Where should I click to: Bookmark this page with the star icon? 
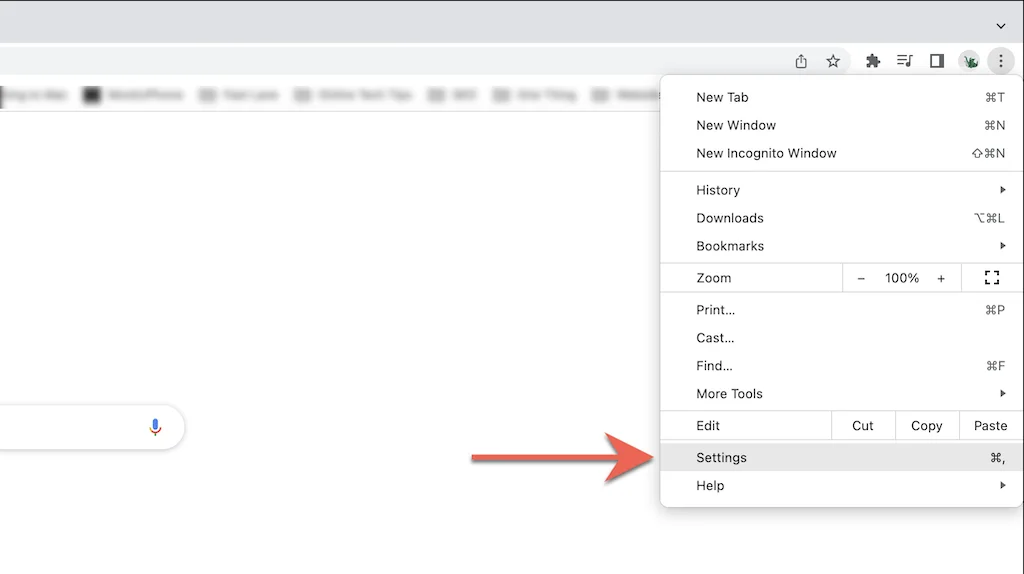pos(833,61)
